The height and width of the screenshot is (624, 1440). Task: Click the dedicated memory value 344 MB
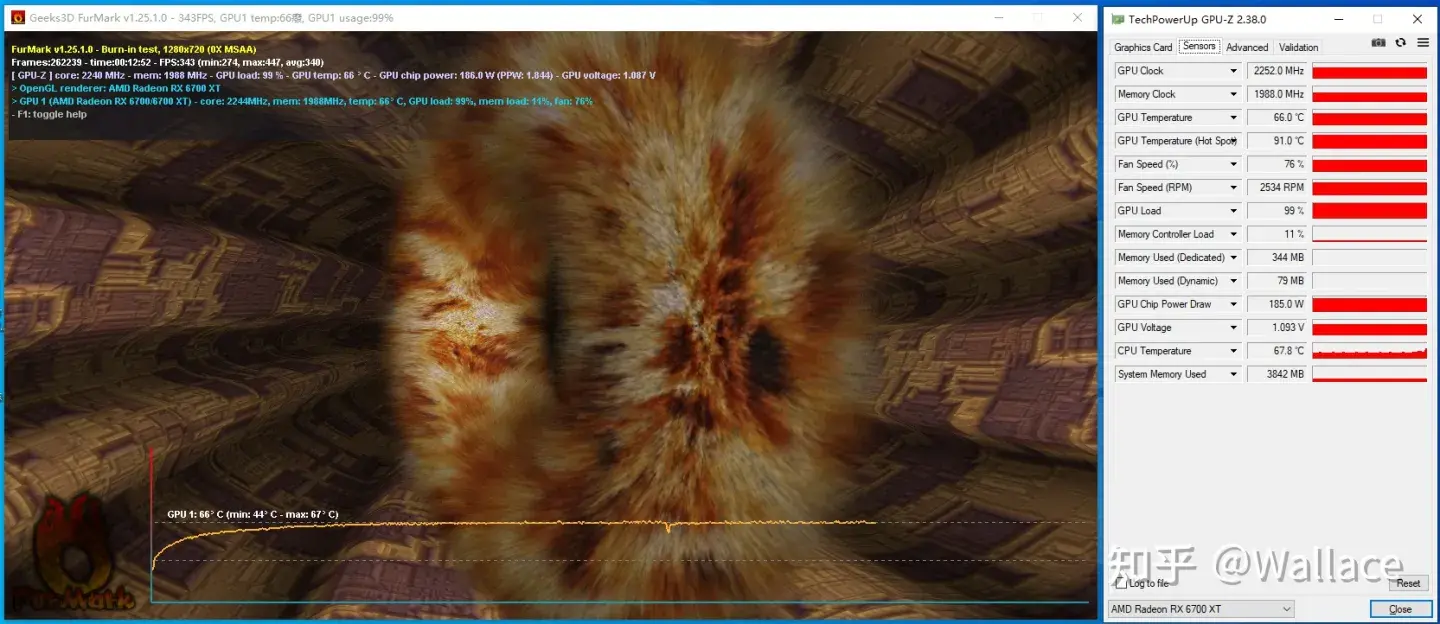1277,258
